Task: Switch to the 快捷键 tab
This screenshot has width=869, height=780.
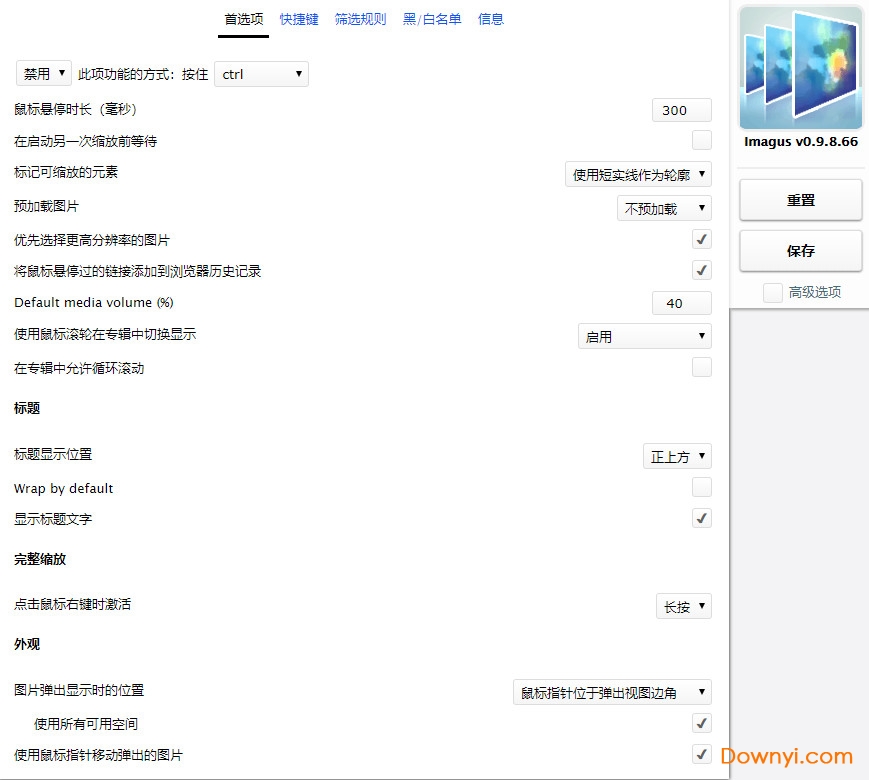Action: pos(299,19)
